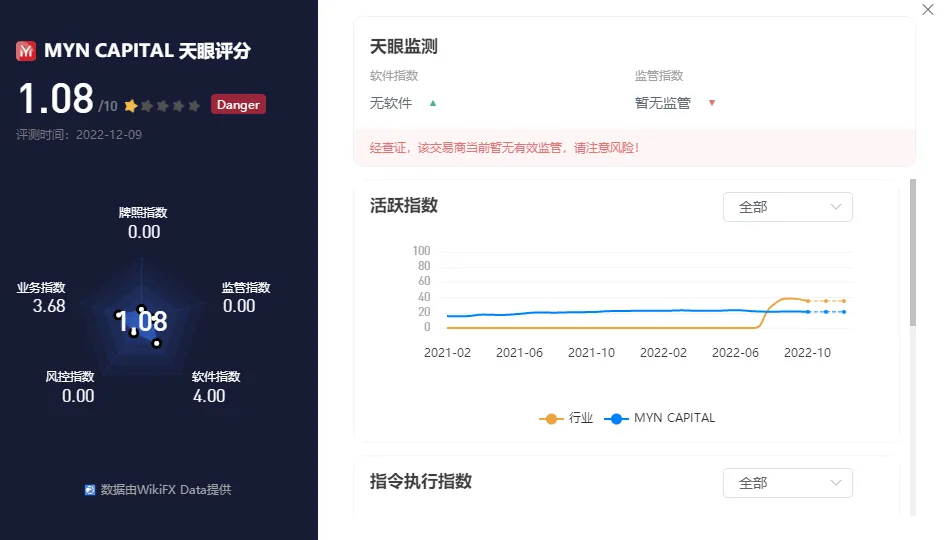Screen dimensions: 944x540
Task: Click the risk warning message 经查证
Action: point(504,147)
